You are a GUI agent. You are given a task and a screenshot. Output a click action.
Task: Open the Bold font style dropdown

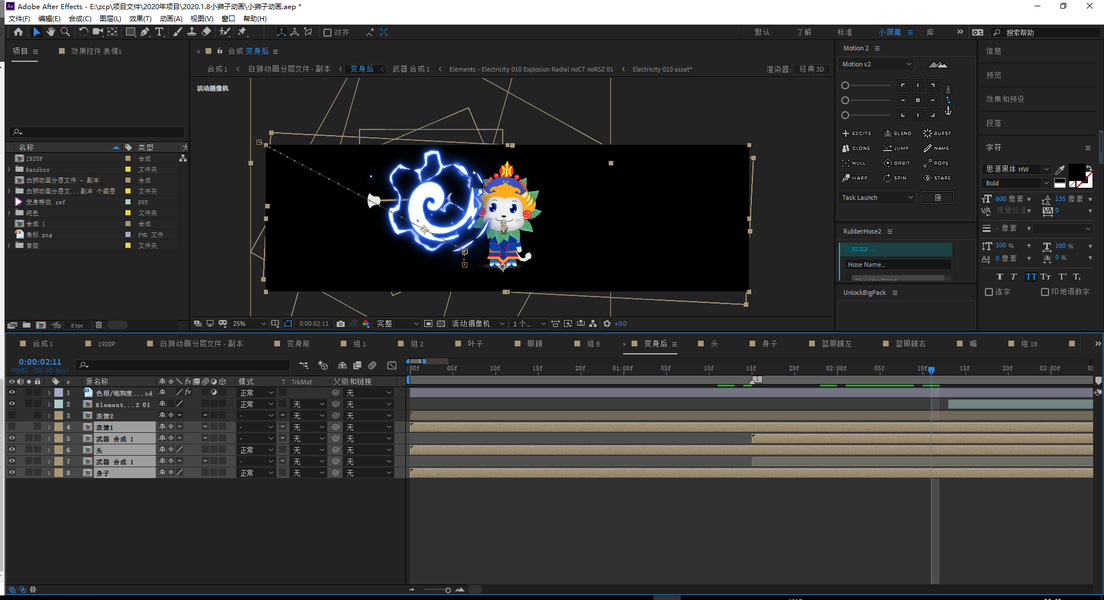point(1015,183)
